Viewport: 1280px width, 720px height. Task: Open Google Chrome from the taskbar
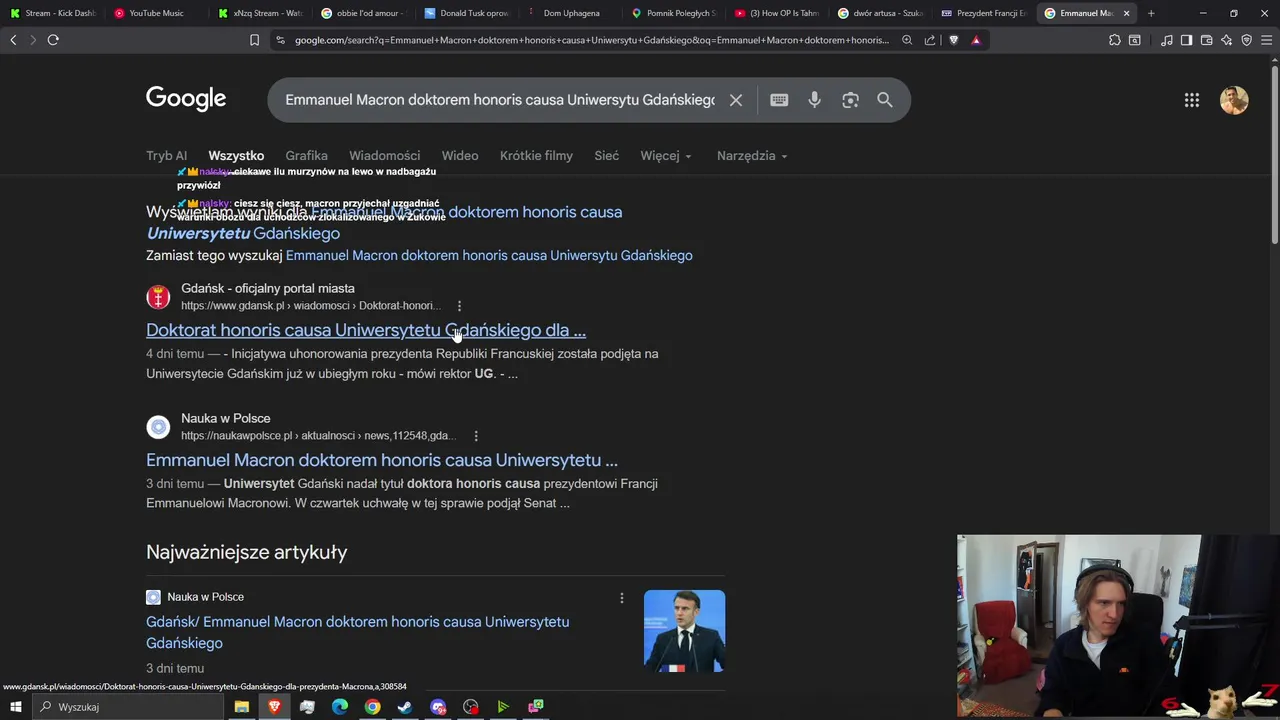(x=372, y=707)
